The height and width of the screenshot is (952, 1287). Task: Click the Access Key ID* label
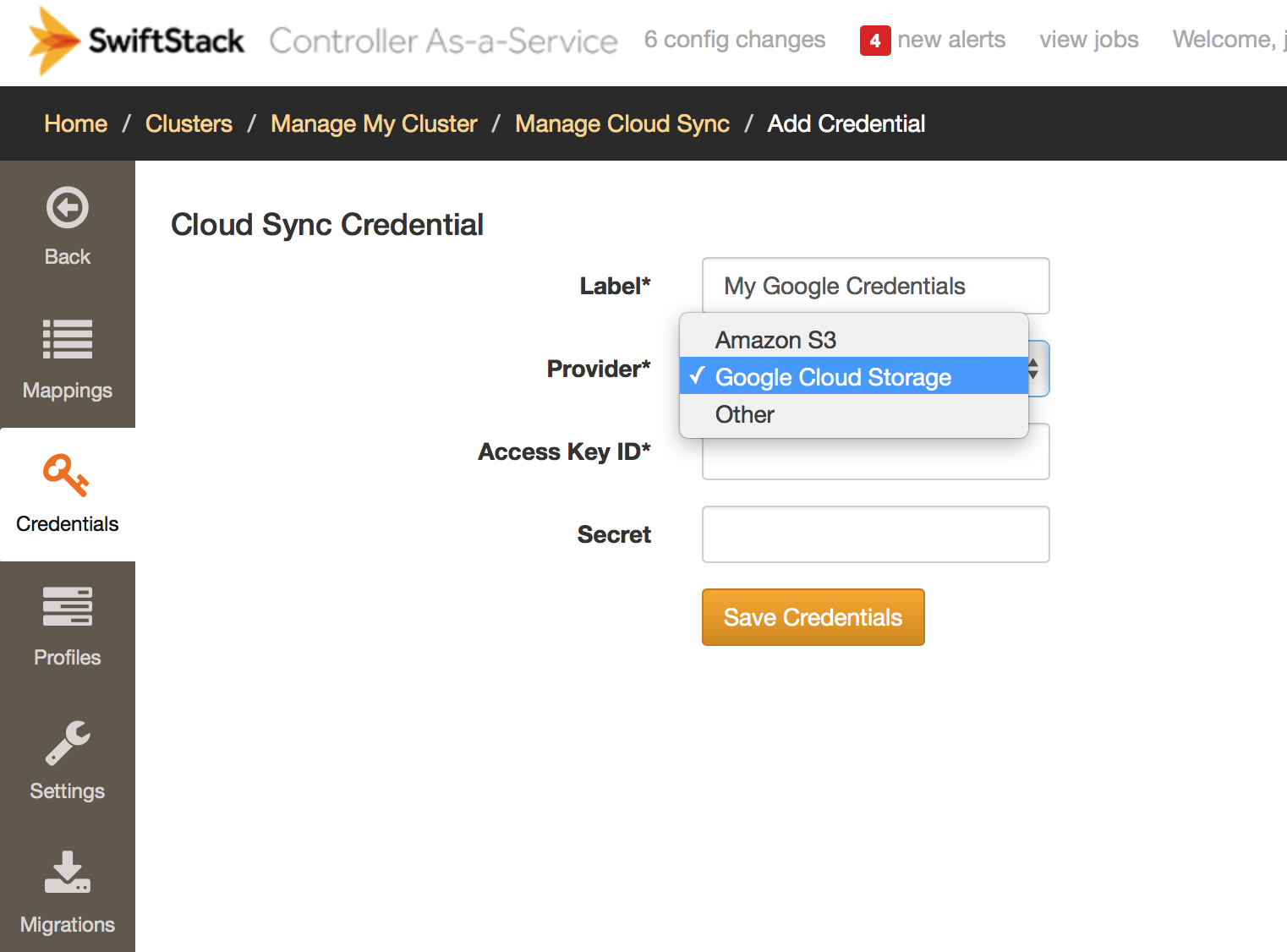(x=564, y=451)
